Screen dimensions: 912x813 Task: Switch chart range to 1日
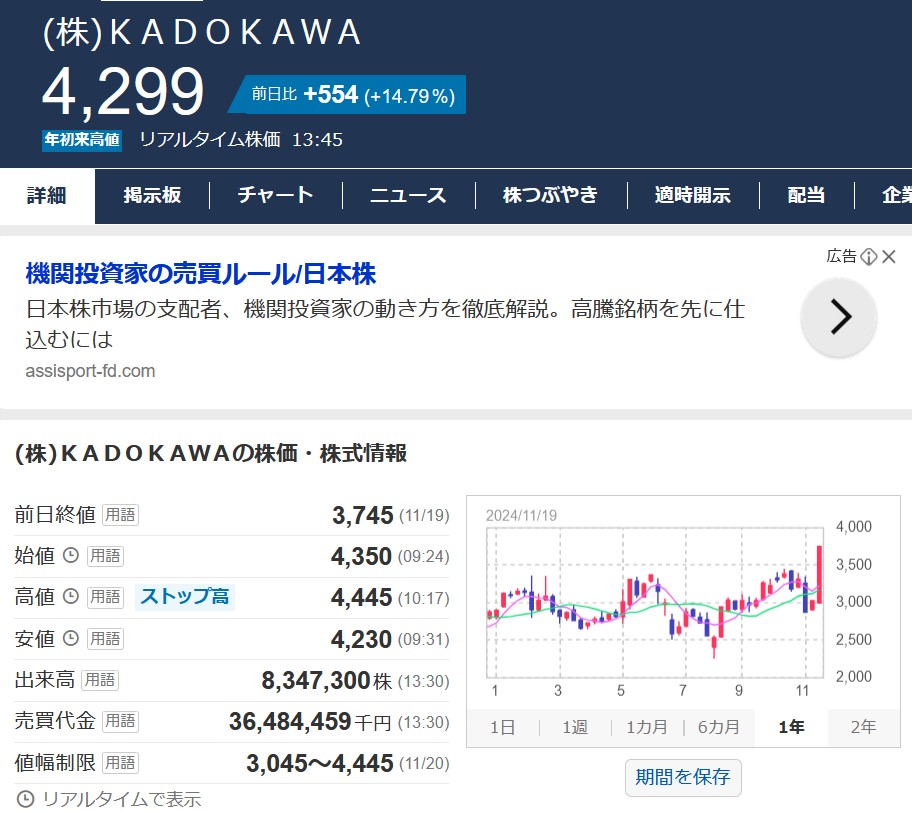tap(503, 727)
